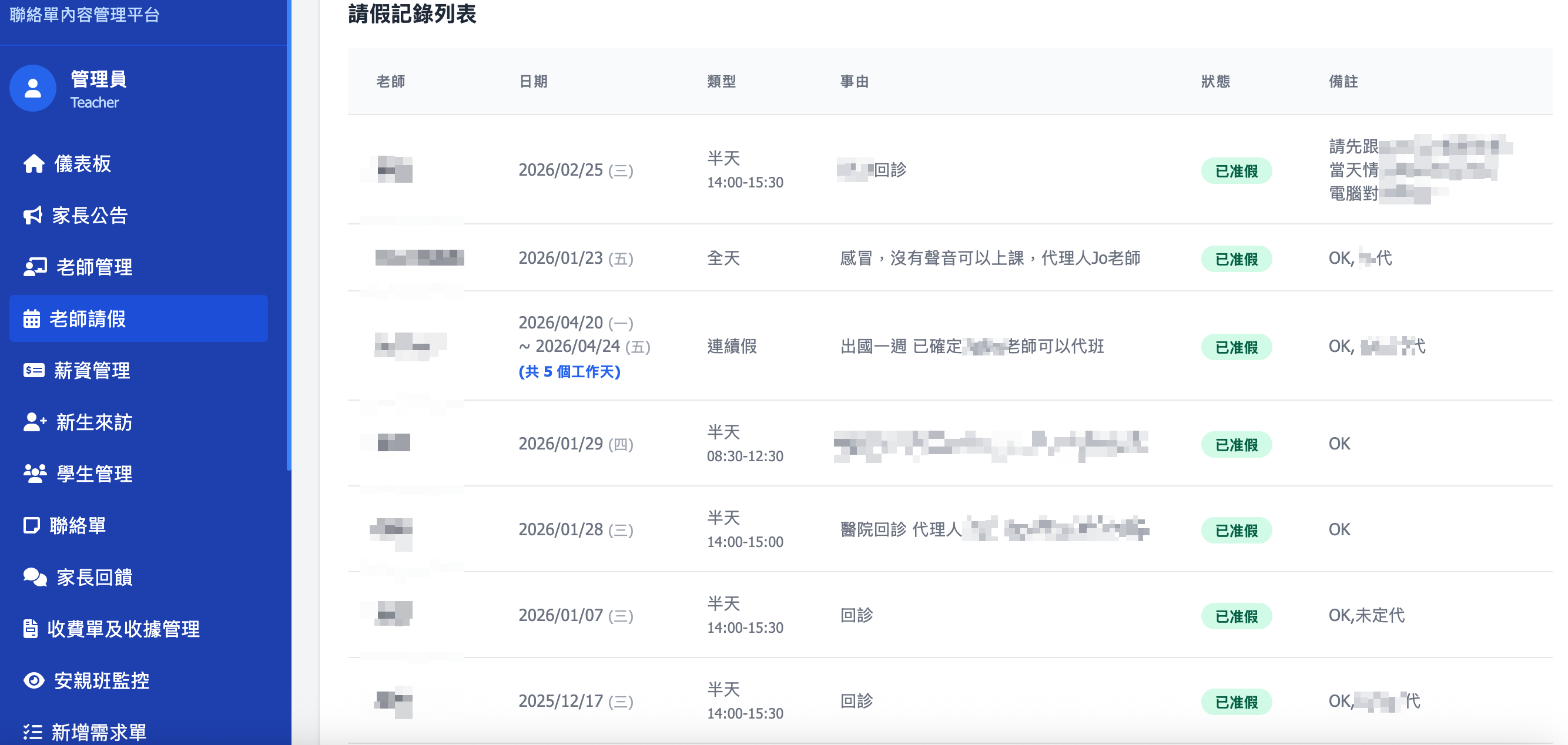Click the 狀態 column header
Screen dimensions: 1568x745
coord(1215,82)
